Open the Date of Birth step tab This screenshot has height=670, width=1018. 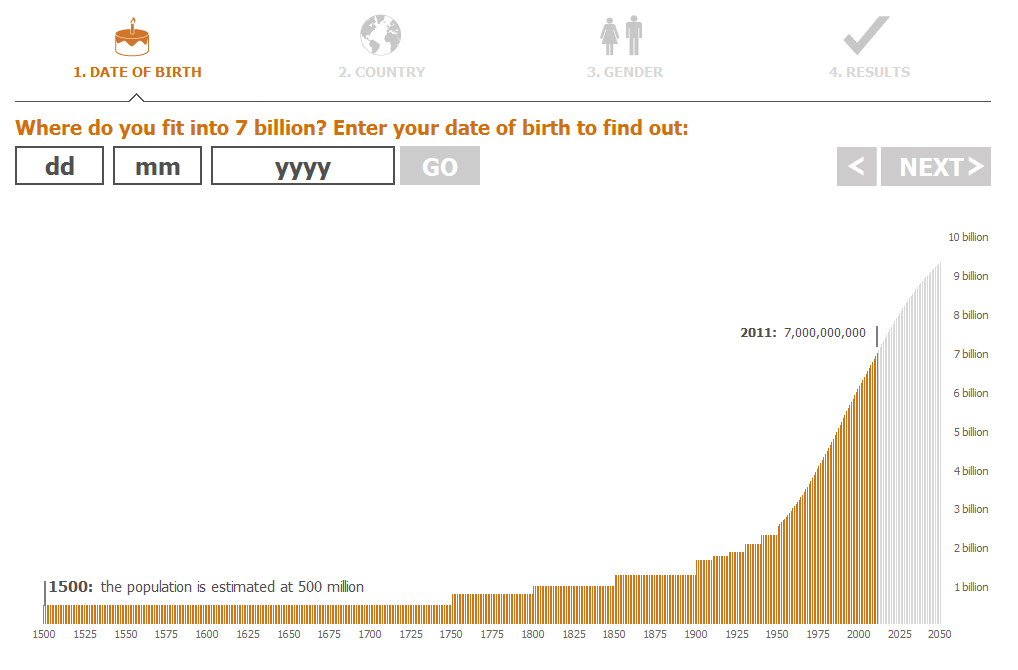(137, 72)
